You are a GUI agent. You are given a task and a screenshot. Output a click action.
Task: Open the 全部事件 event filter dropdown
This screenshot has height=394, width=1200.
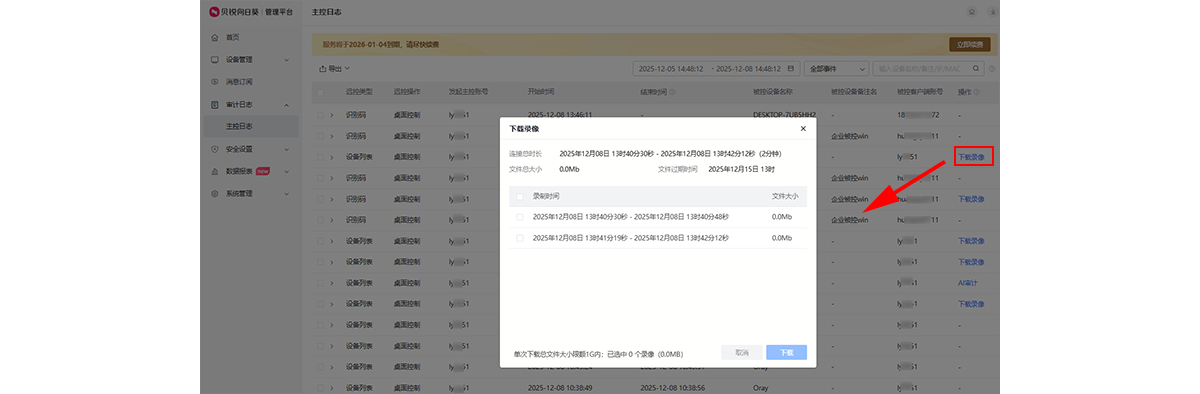click(x=836, y=68)
